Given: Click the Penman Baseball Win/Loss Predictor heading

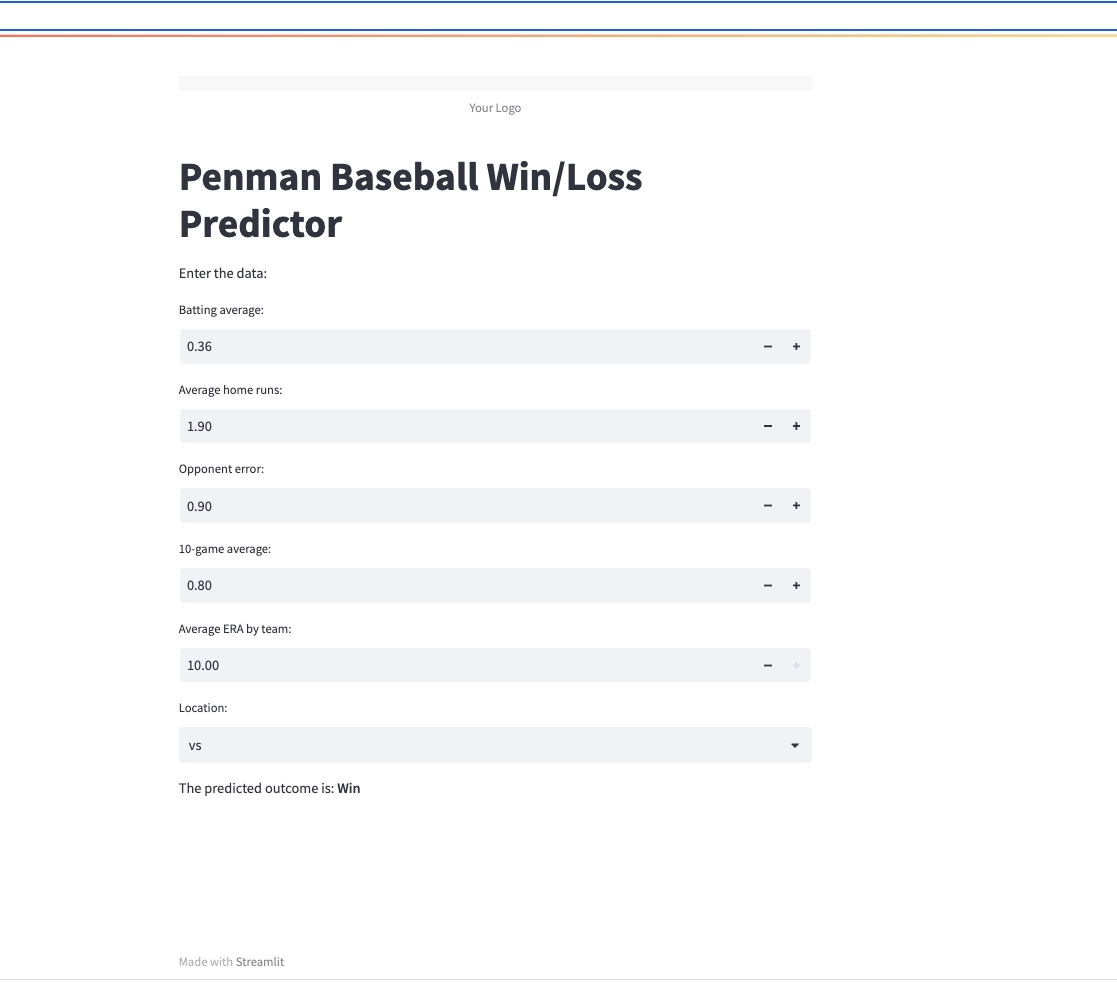Looking at the screenshot, I should click(411, 200).
